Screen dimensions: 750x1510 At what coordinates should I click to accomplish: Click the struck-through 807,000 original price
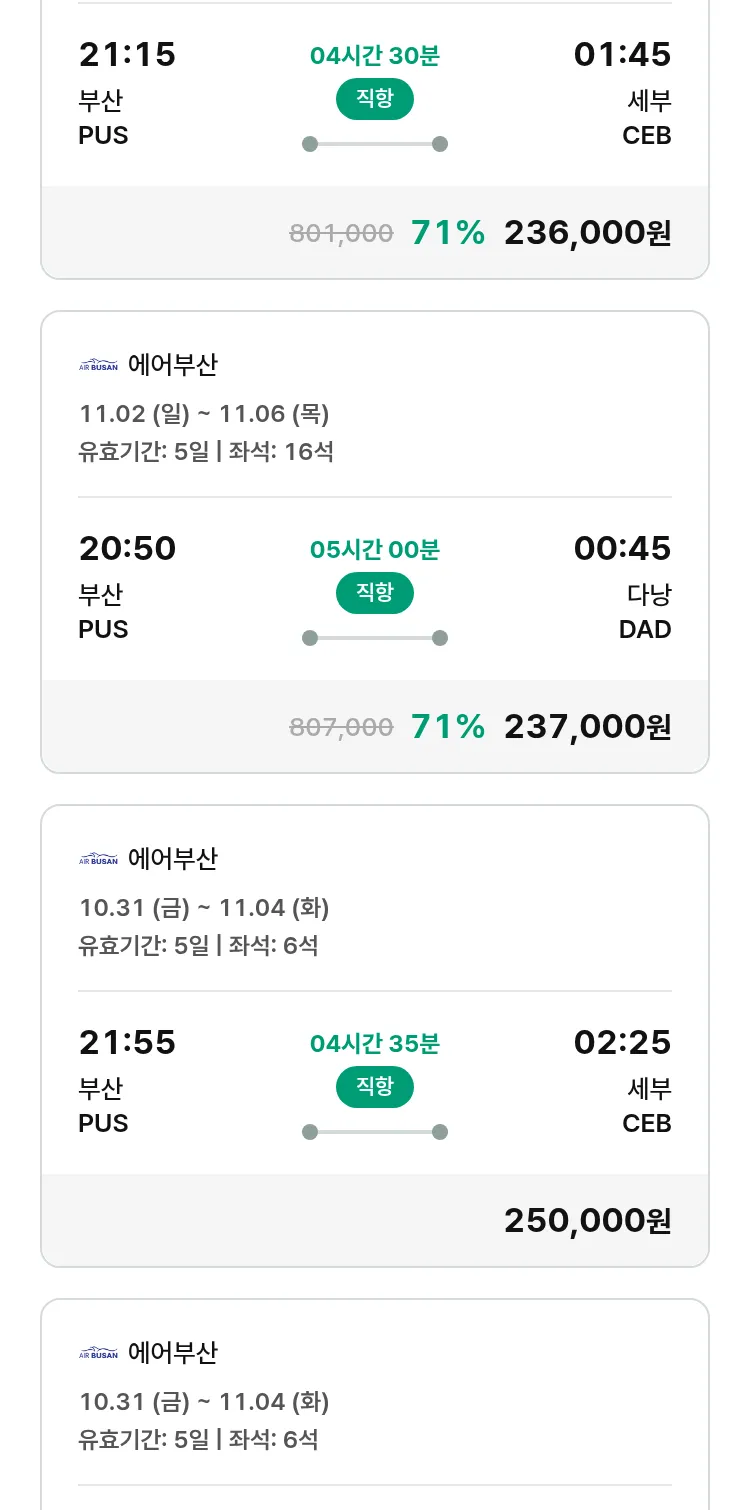point(341,728)
